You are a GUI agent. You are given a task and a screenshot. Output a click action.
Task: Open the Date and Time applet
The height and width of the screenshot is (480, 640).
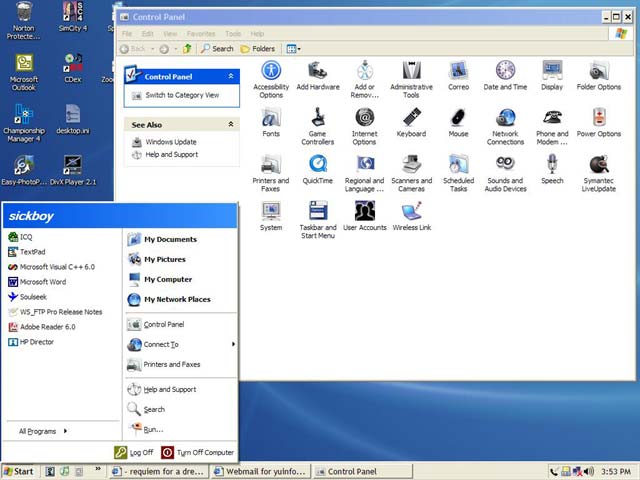(x=505, y=76)
